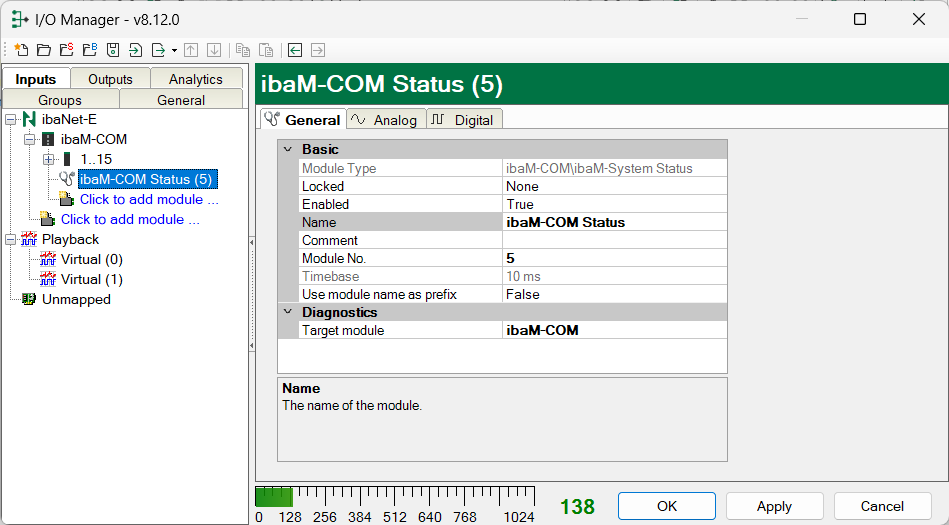Image resolution: width=949 pixels, height=525 pixels.
Task: Collapse the Diagnostics property section
Action: (x=288, y=312)
